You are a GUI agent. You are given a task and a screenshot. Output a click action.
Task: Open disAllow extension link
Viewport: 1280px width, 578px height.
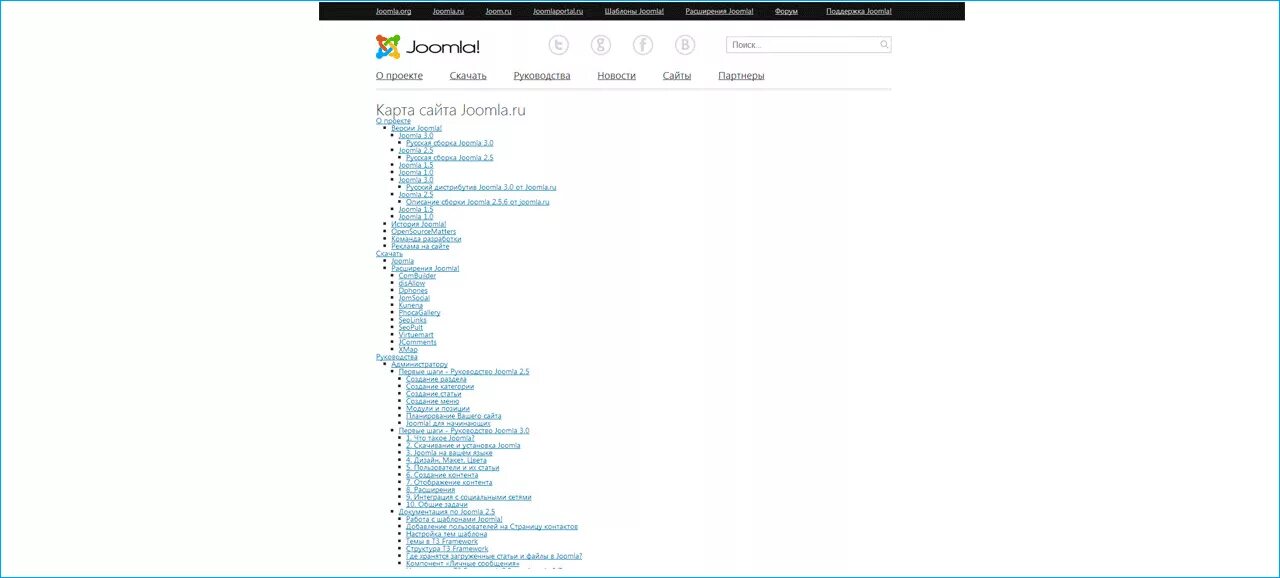(412, 283)
